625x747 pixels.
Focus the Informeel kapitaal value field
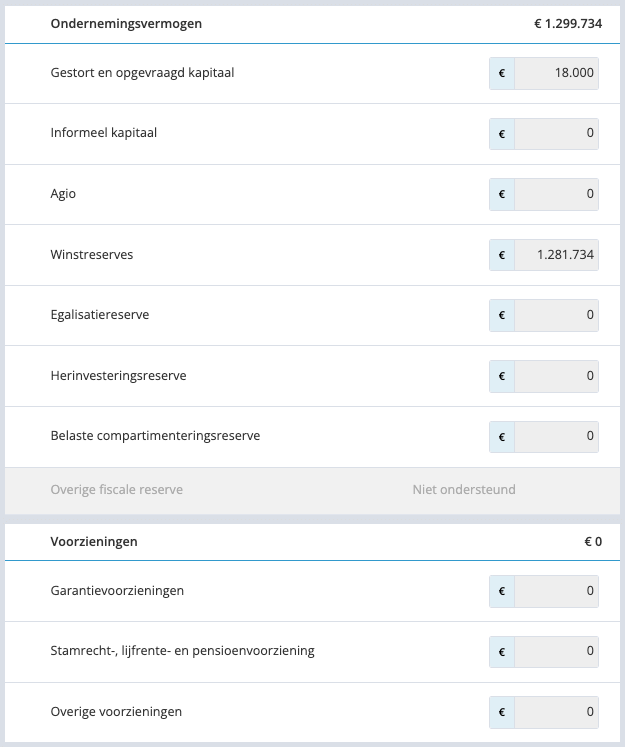click(x=556, y=134)
